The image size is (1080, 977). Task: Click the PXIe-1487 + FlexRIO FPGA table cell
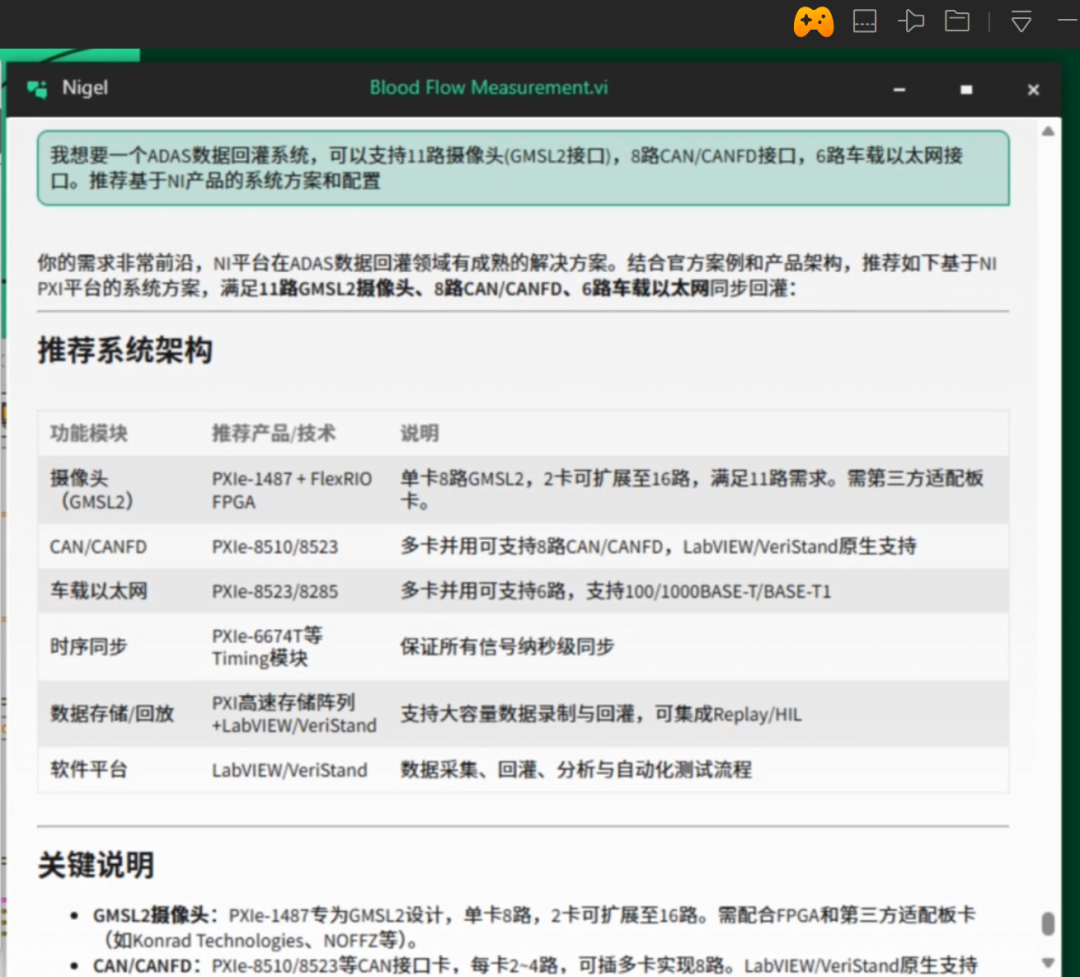(x=291, y=490)
